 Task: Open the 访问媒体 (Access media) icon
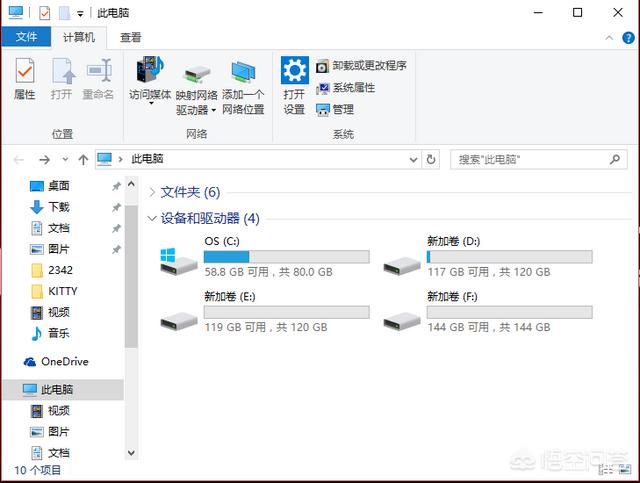(150, 69)
